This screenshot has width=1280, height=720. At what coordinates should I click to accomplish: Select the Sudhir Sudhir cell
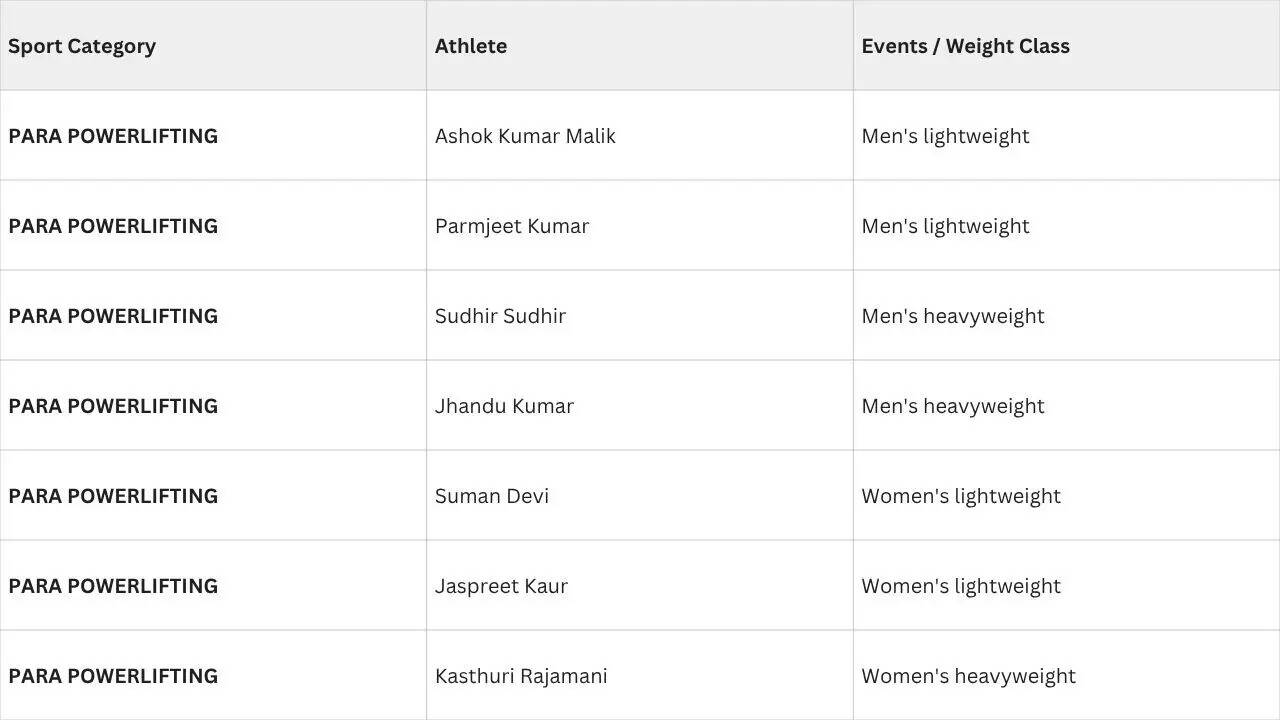click(640, 315)
